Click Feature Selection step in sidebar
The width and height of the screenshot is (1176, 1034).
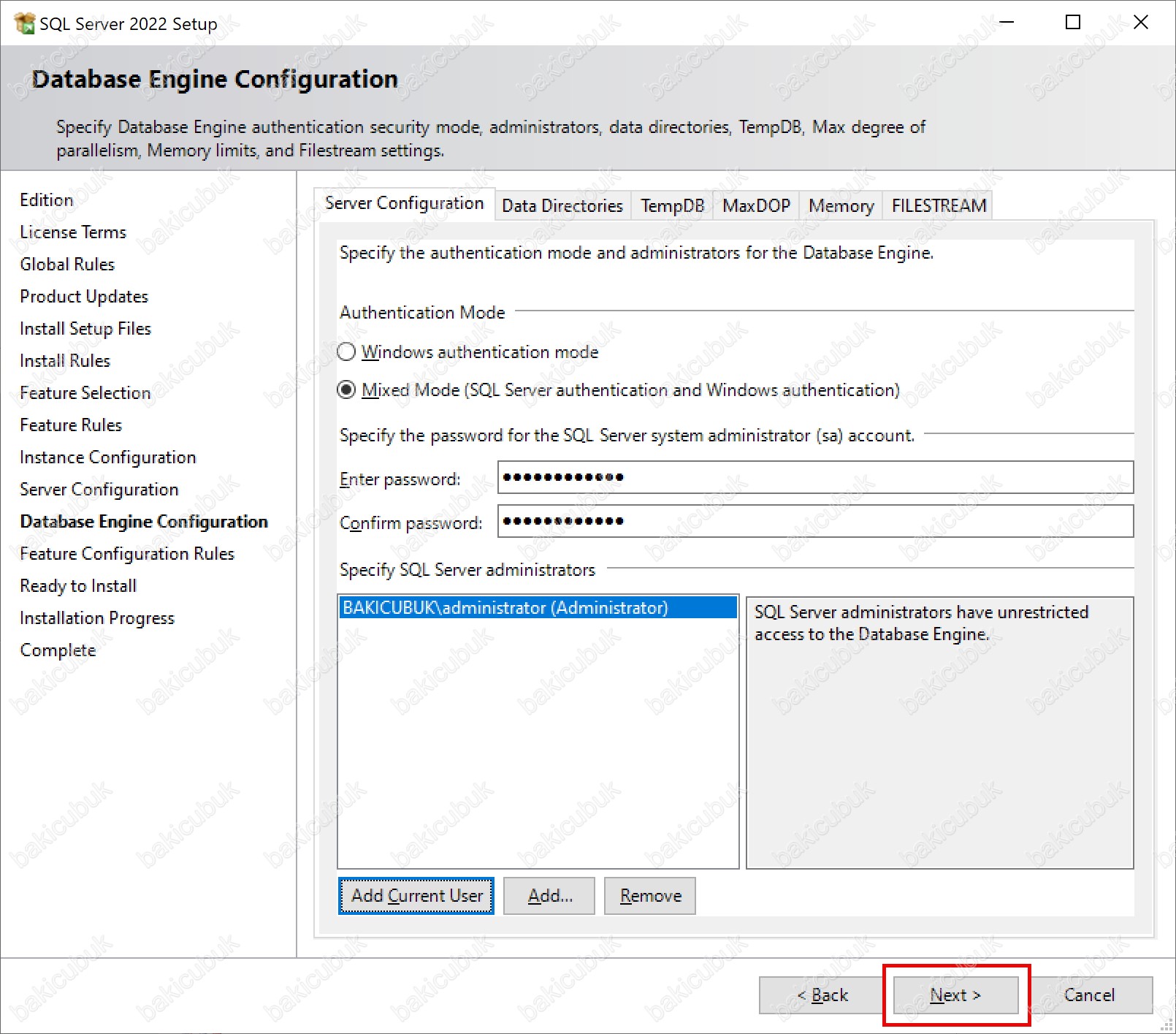(85, 393)
